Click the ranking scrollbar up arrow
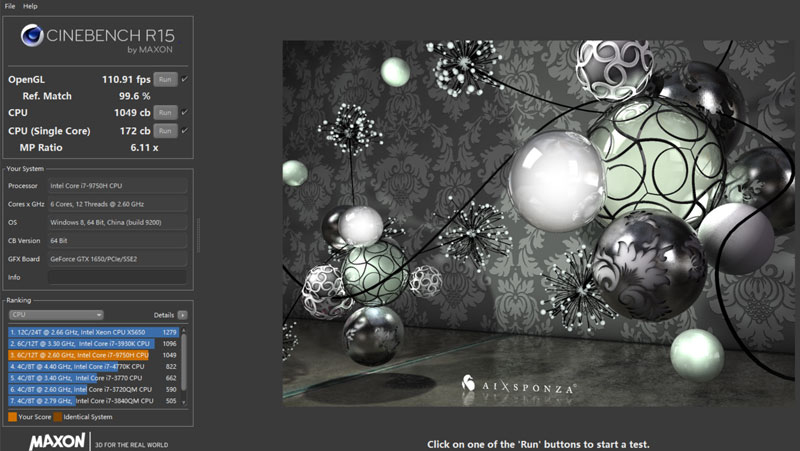 (x=184, y=331)
